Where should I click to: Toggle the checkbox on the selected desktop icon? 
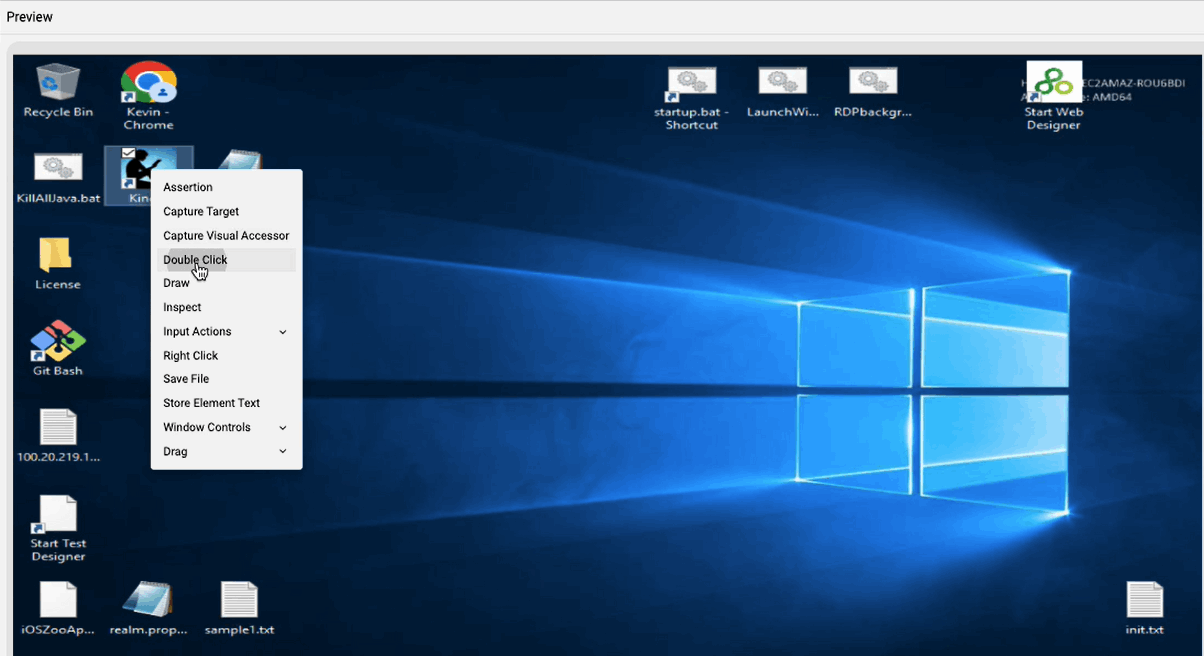tap(128, 153)
